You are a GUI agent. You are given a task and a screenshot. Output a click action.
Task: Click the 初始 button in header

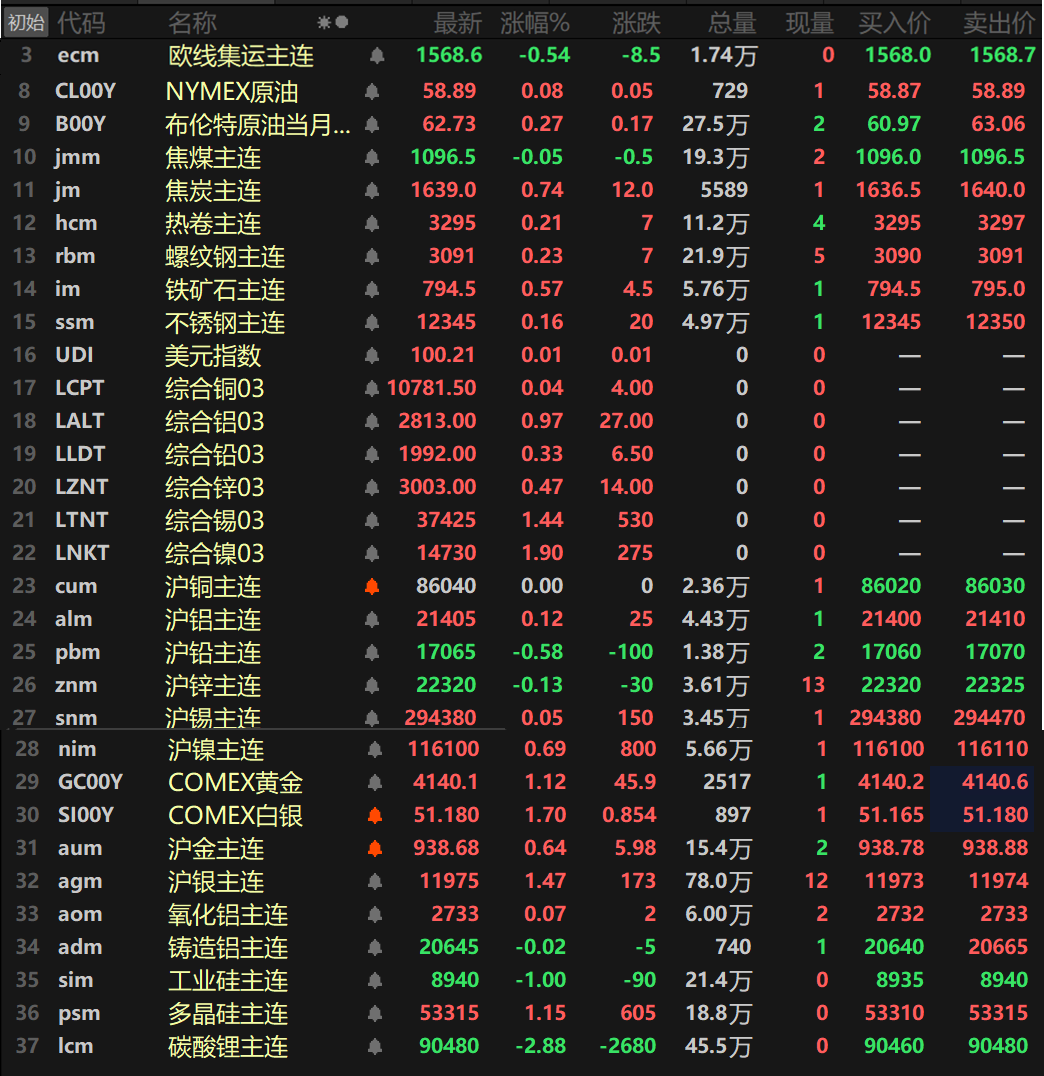26,22
